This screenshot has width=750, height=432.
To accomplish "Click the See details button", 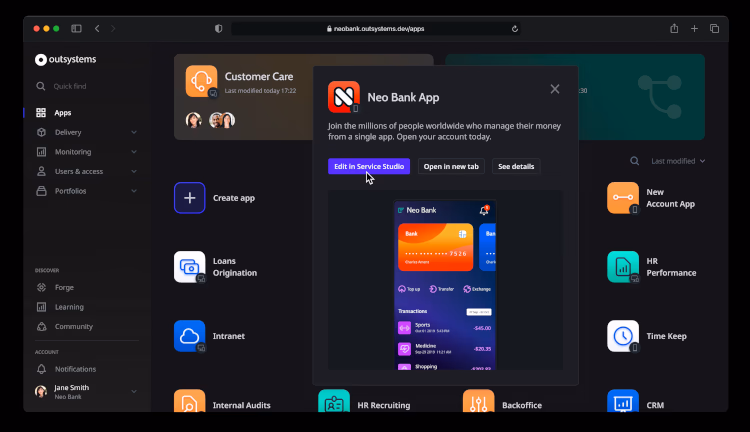I will pyautogui.click(x=516, y=166).
